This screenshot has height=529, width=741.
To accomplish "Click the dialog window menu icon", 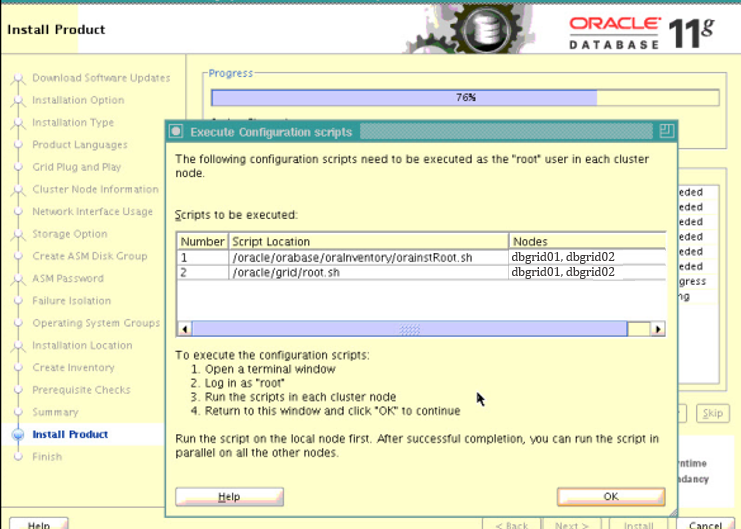I will (176, 131).
